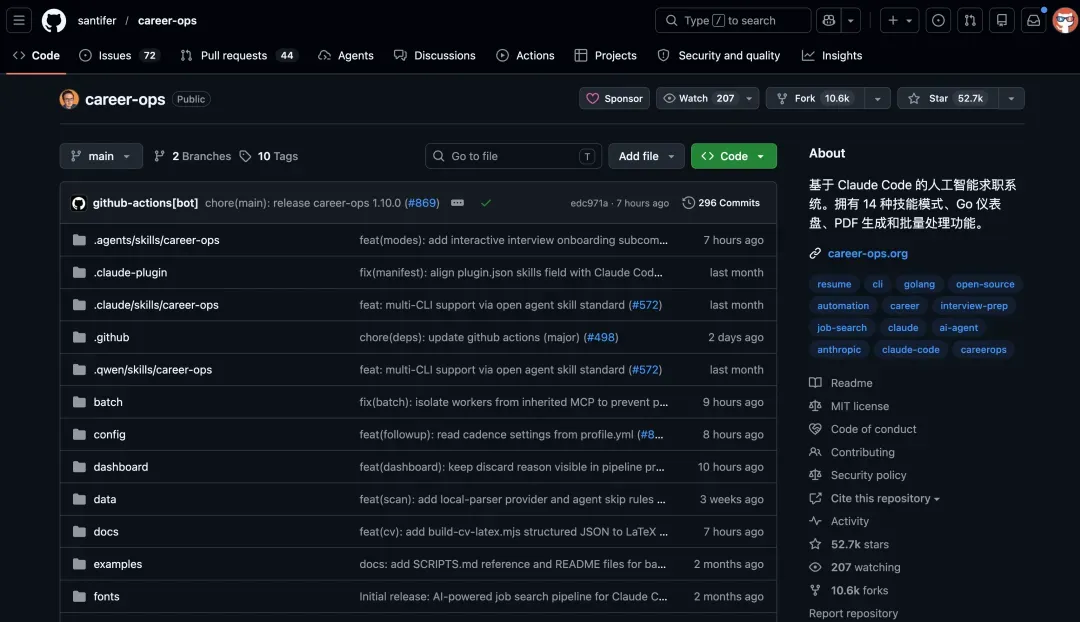Viewport: 1080px width, 622px height.
Task: Select the interview-prep topic tag
Action: coord(973,306)
